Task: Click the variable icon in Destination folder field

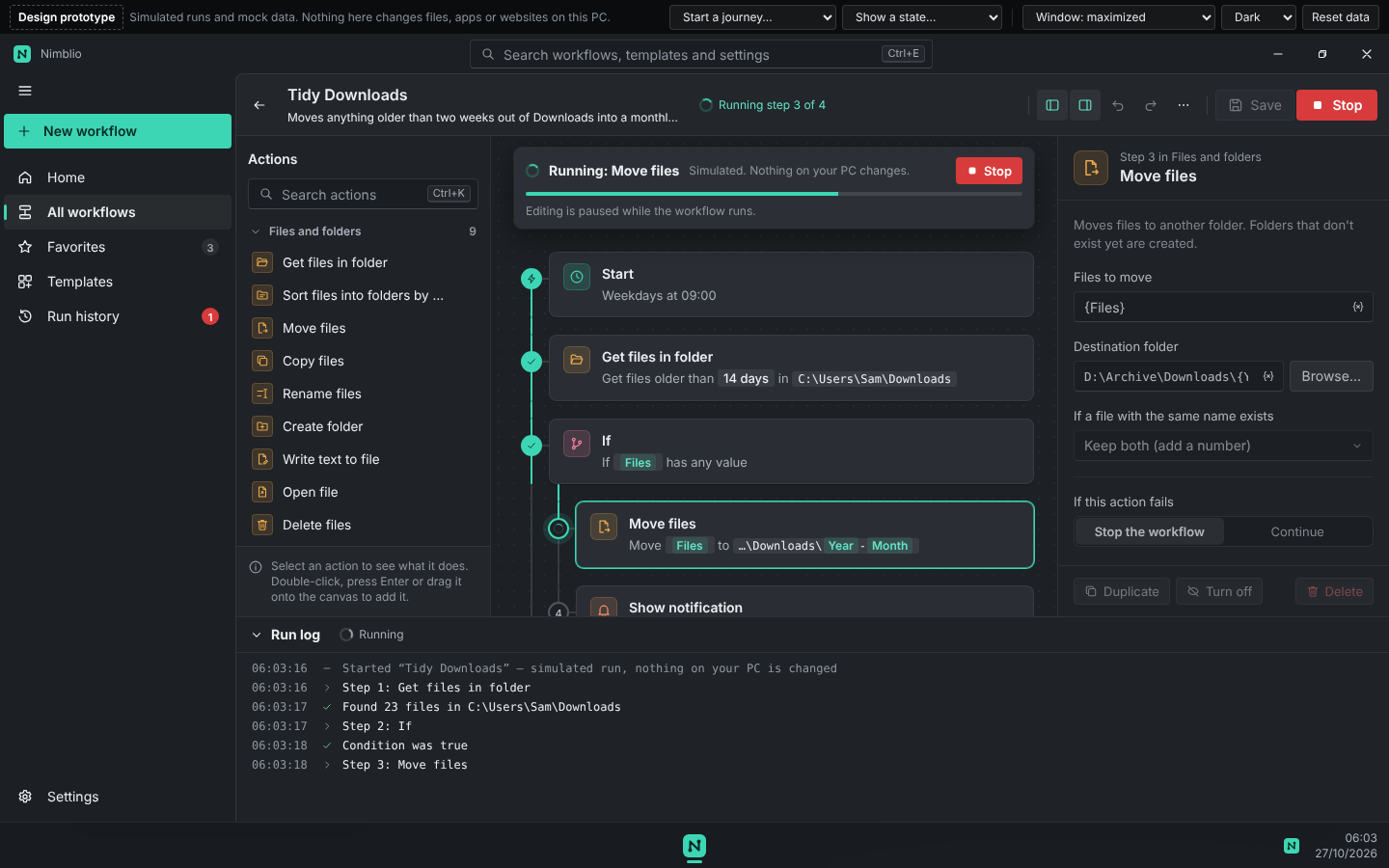Action: (1268, 376)
